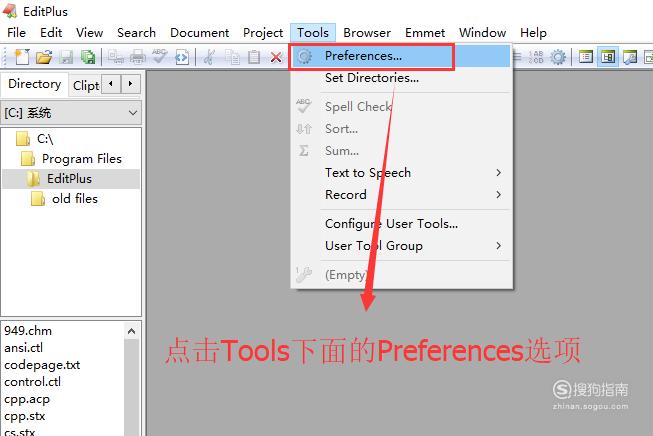Click the red X Delete icon
Screen dimensions: 653x436
(276, 57)
